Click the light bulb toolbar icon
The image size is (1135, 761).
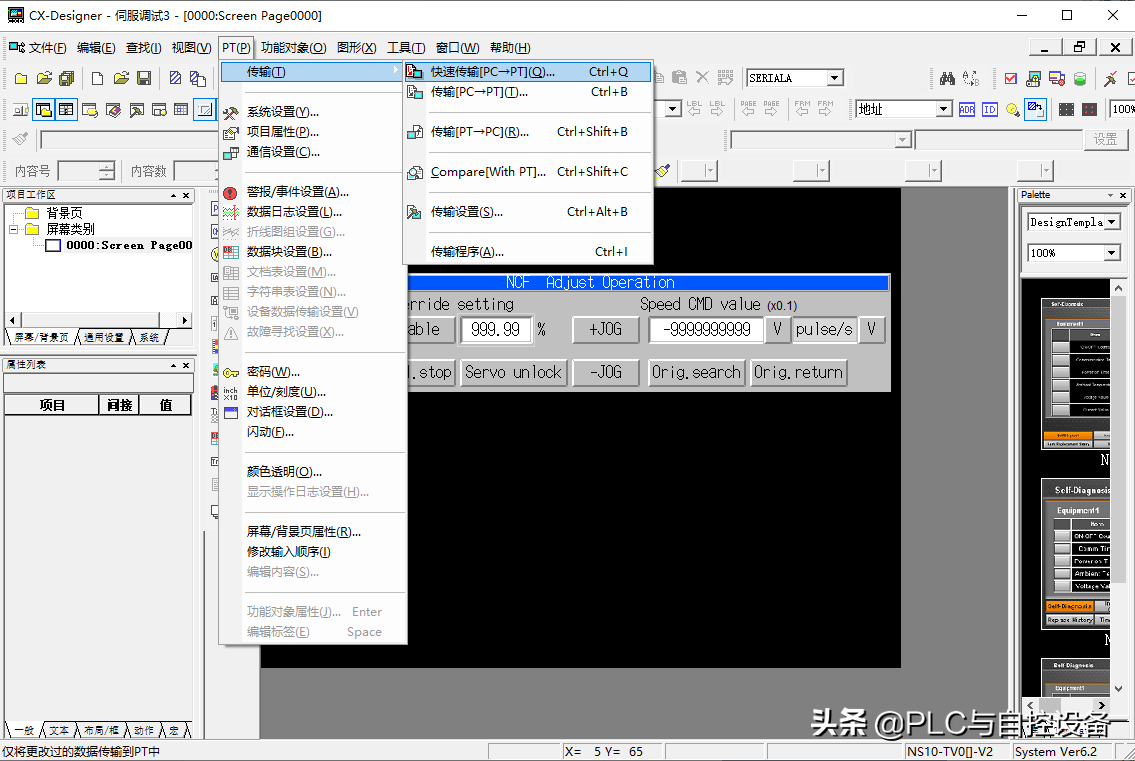coord(1012,110)
